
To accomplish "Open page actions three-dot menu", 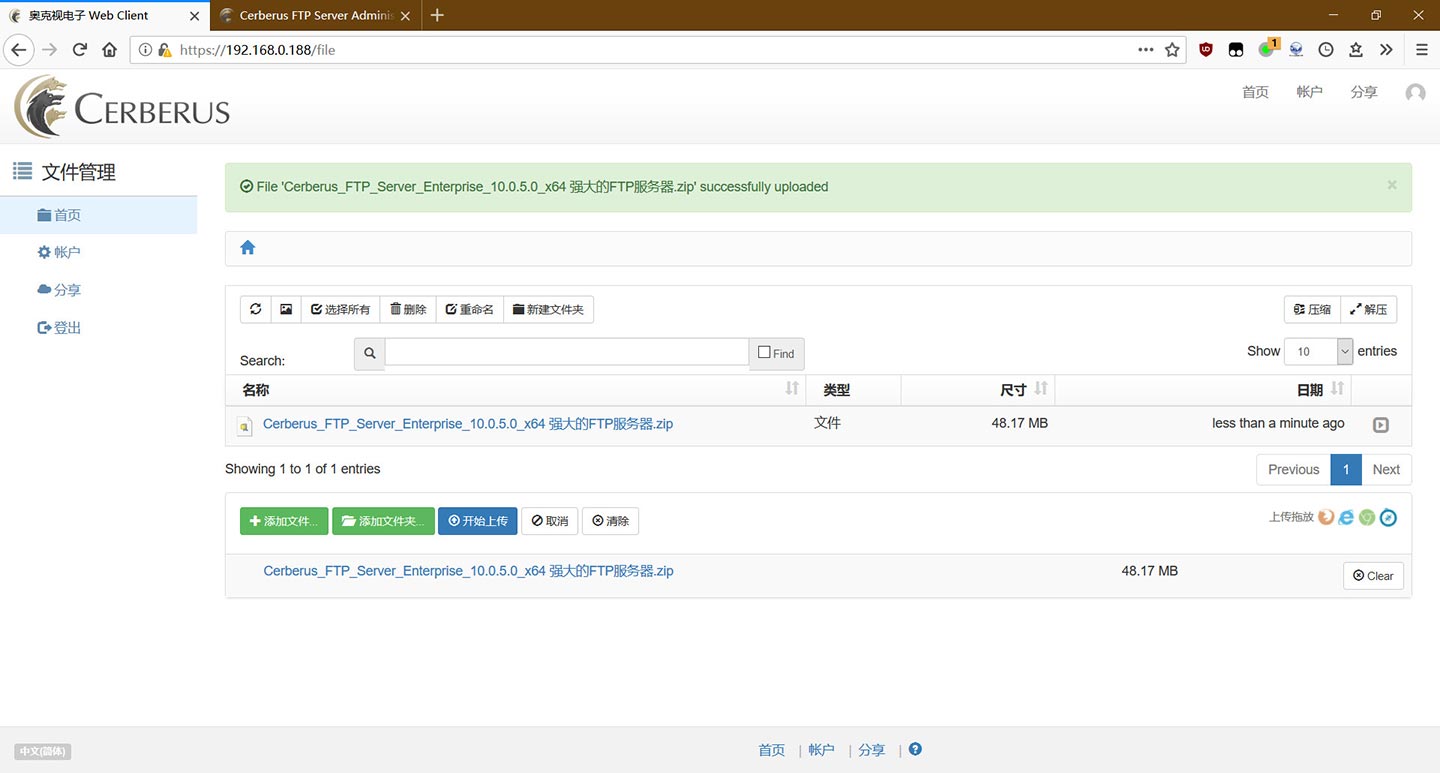I will (1146, 50).
